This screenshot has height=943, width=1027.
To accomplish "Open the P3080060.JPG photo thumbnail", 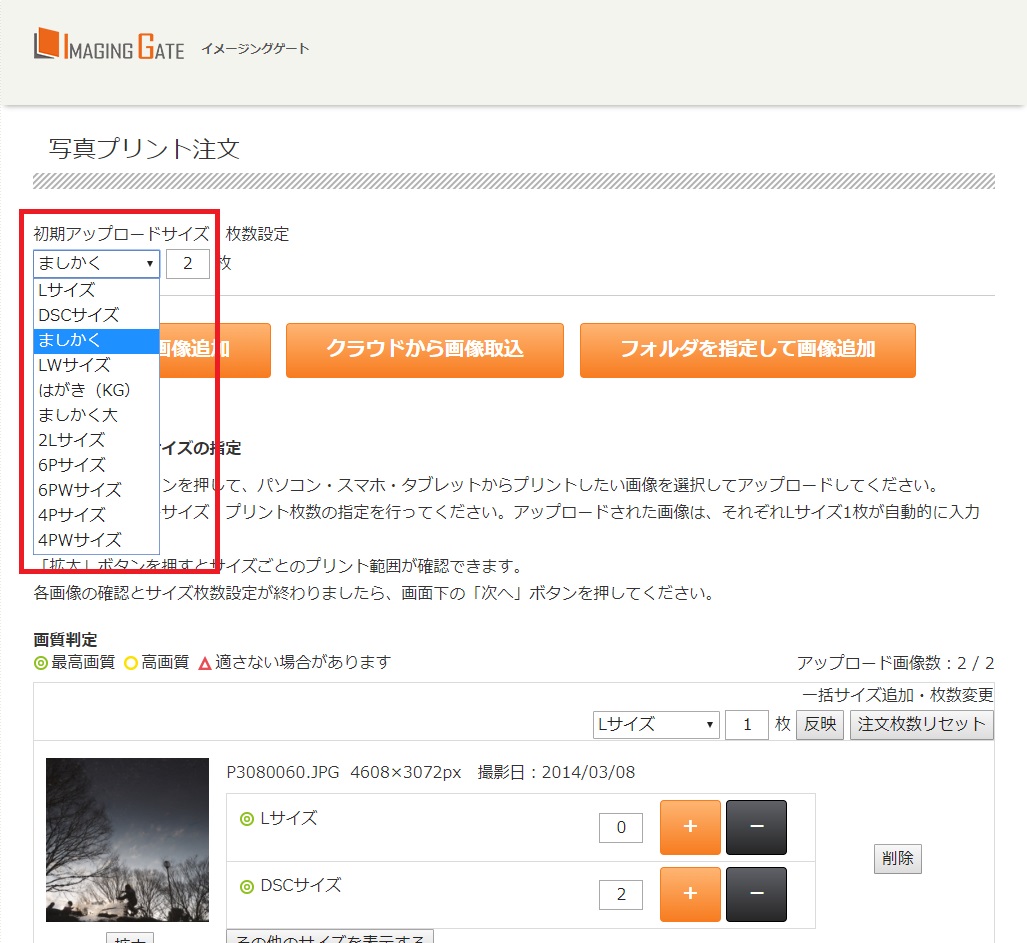I will (127, 840).
